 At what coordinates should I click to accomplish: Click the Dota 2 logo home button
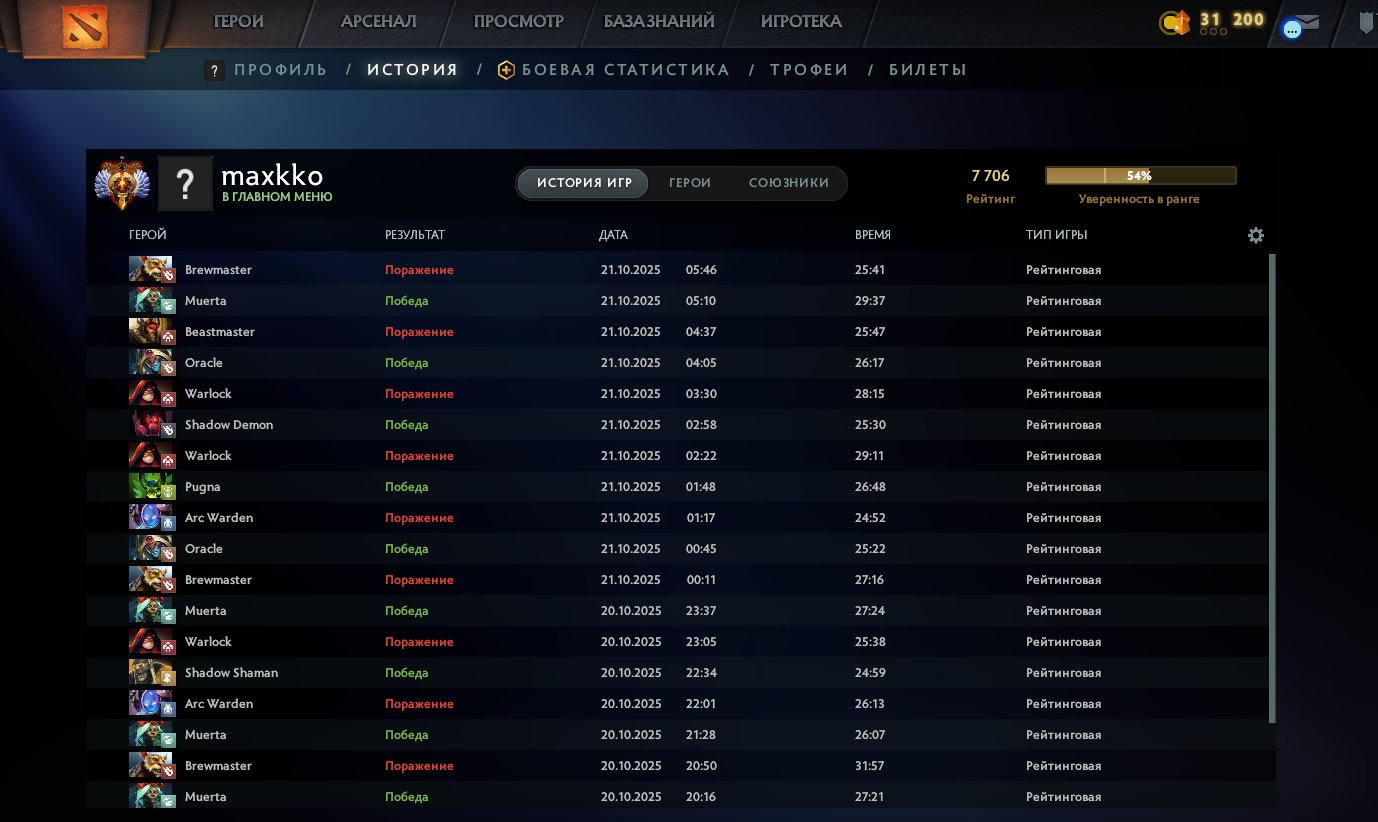click(84, 27)
